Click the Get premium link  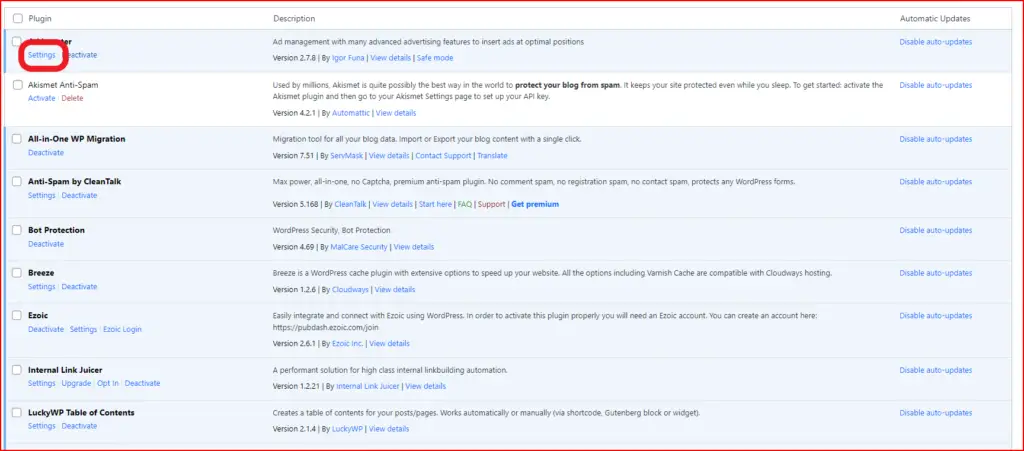[535, 204]
